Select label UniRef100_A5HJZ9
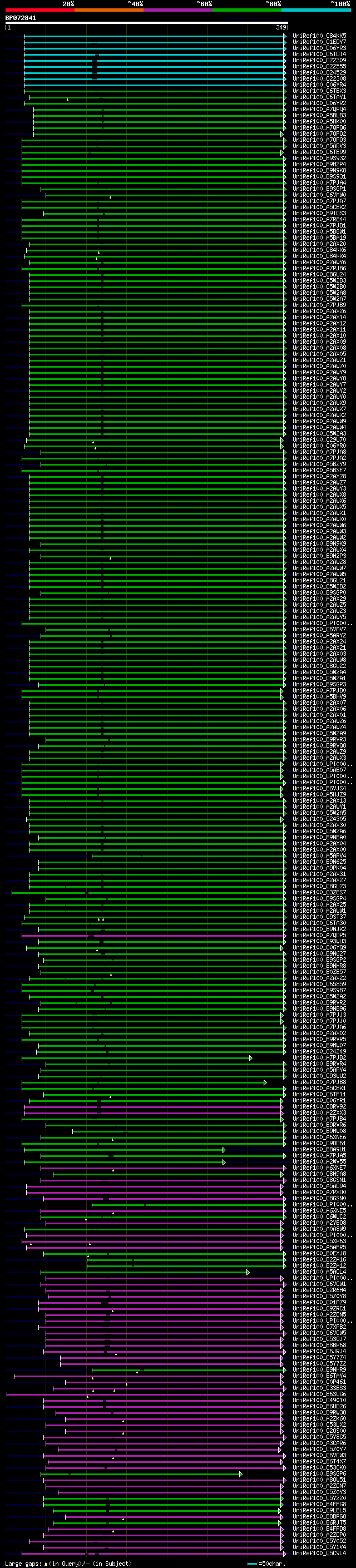 319,794
